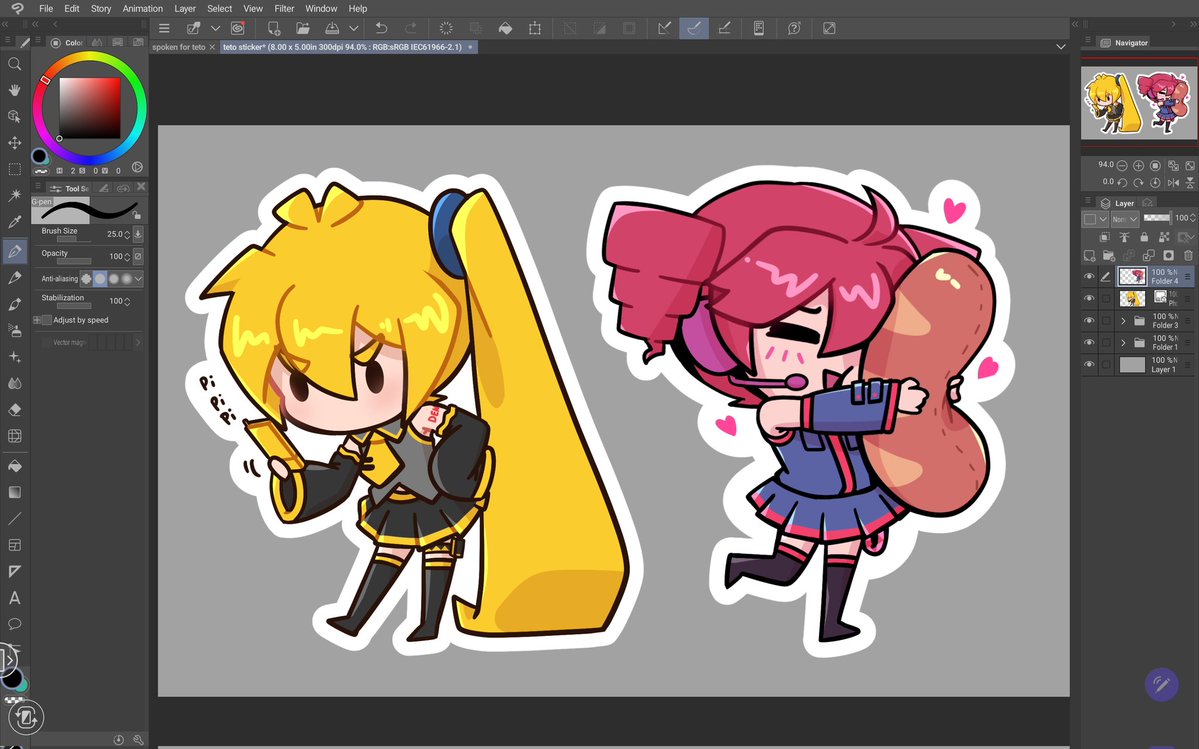Screen dimensions: 1199x749
Task: Open the blending mode dropdown
Action: [1125, 219]
